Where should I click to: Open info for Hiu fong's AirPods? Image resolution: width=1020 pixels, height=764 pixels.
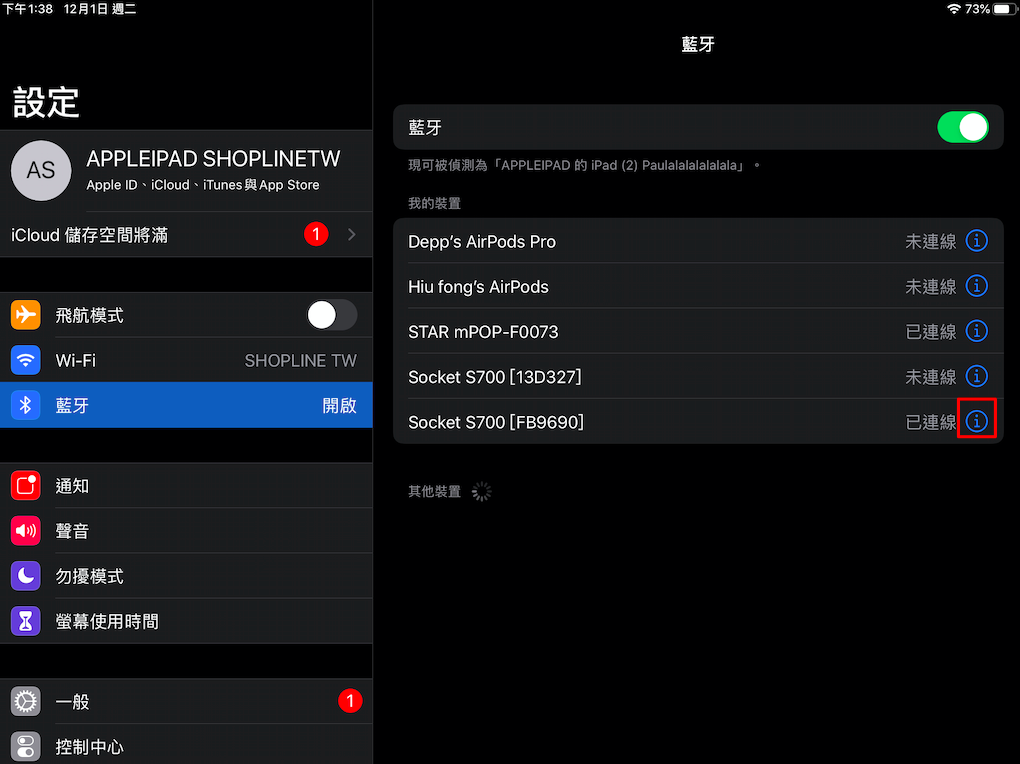tap(976, 286)
